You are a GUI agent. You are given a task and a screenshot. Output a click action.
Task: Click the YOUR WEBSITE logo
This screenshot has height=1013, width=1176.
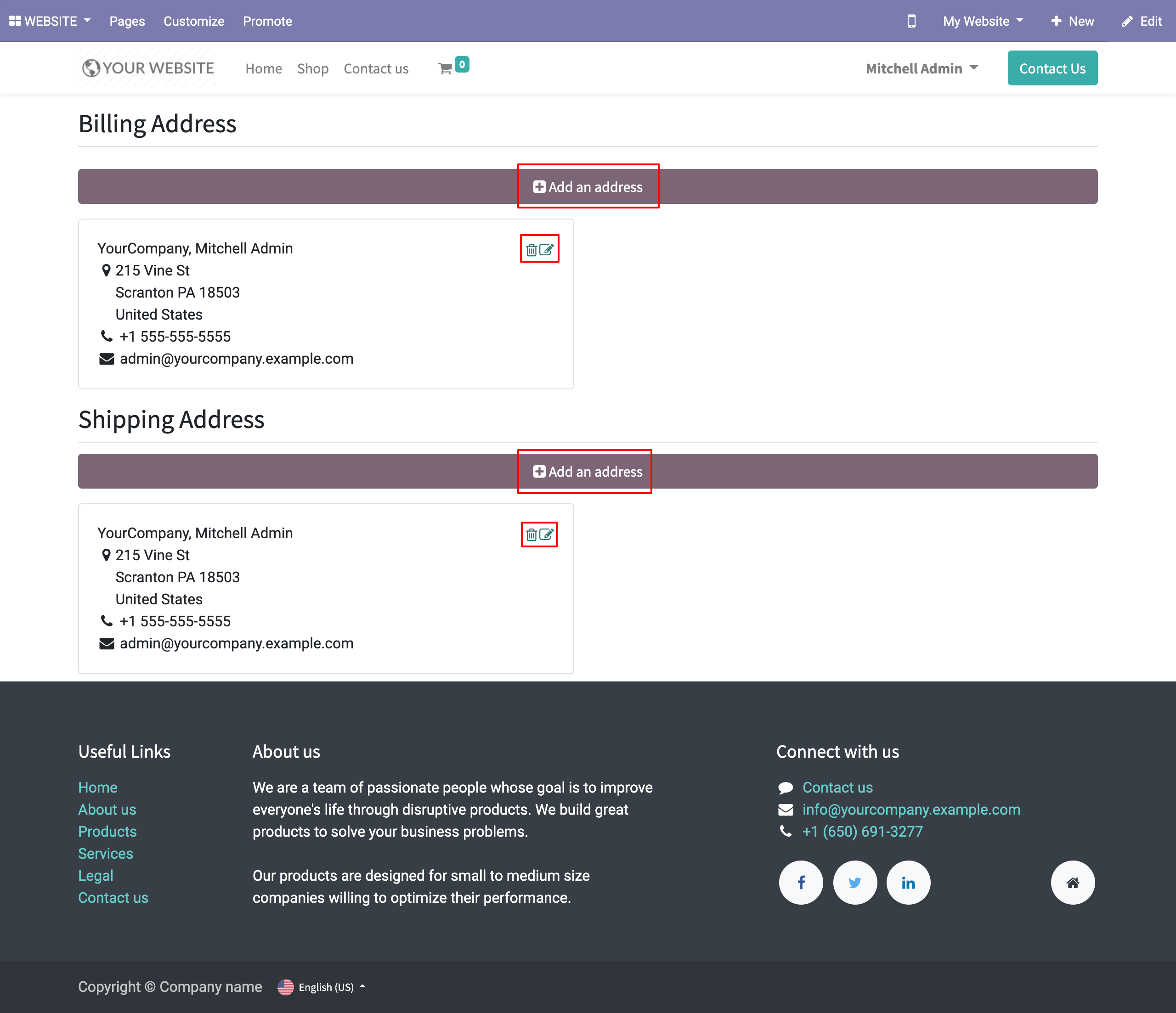pyautogui.click(x=147, y=69)
